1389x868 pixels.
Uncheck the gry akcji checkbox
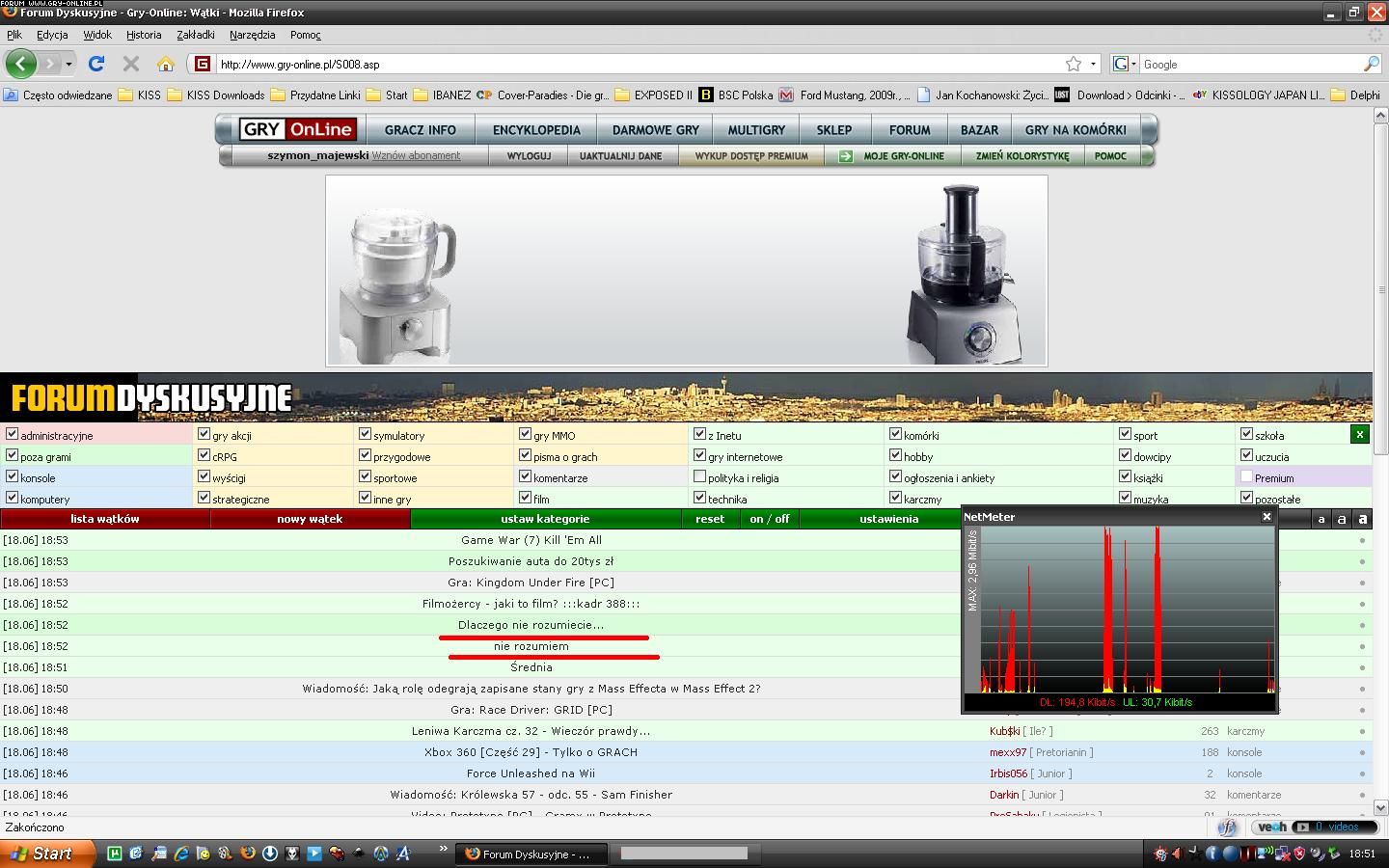204,434
